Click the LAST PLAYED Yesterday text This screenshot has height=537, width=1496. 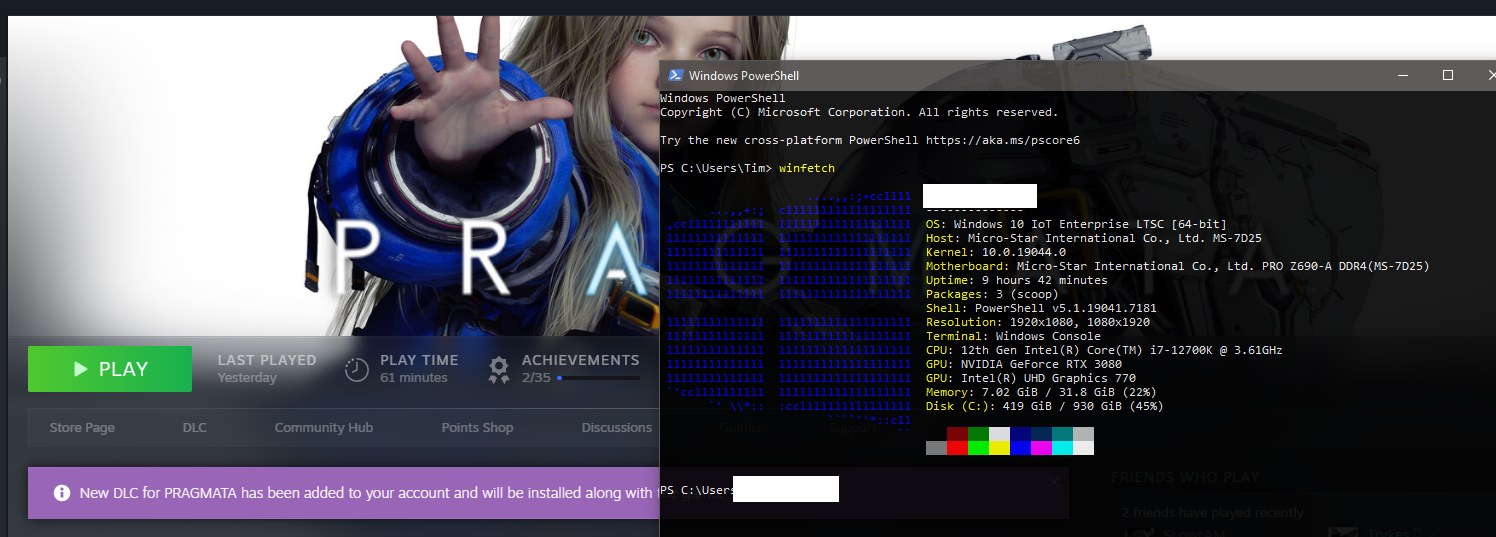point(267,368)
